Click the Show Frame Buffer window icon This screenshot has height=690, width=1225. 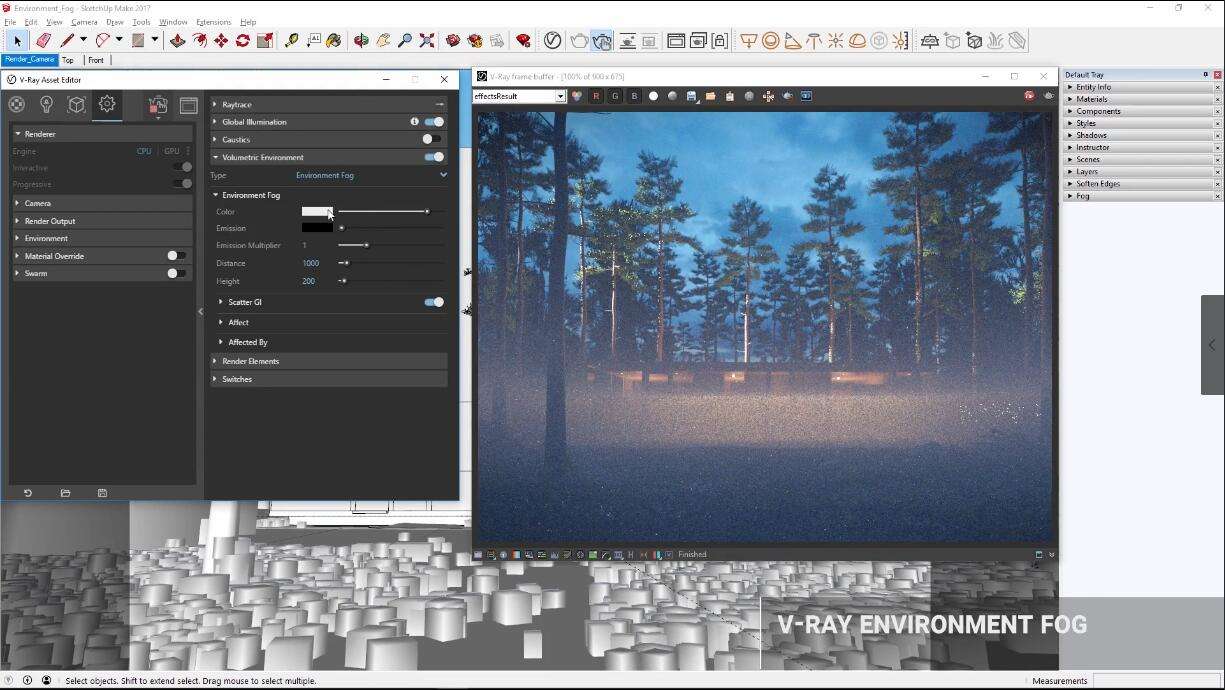tap(188, 105)
